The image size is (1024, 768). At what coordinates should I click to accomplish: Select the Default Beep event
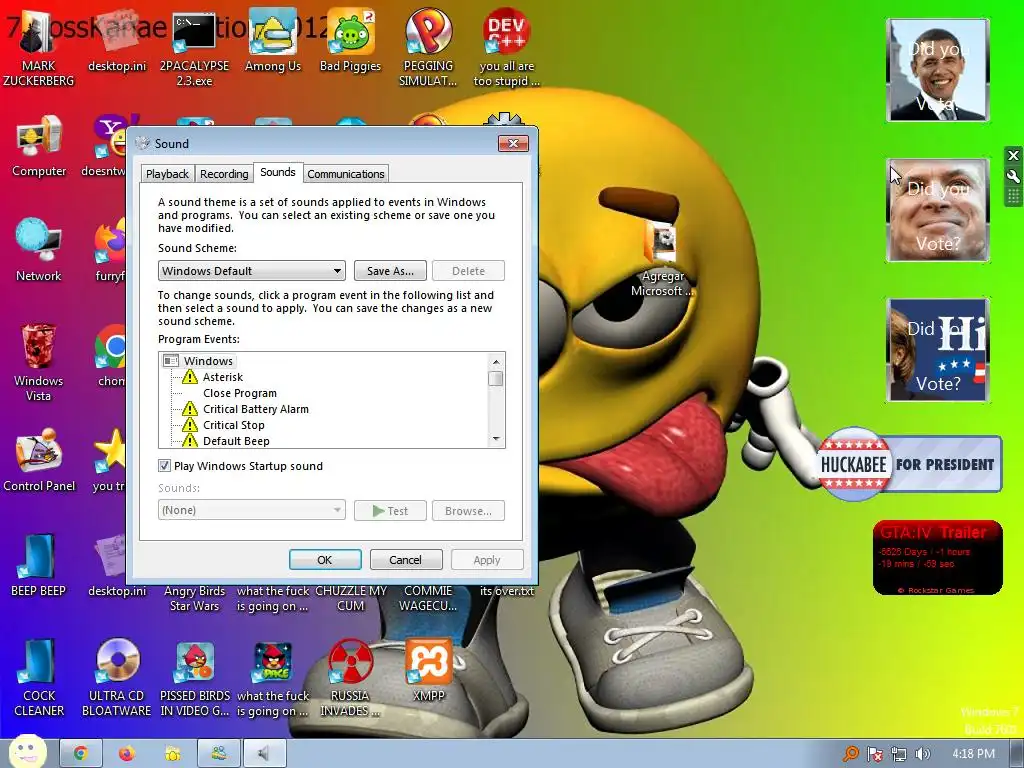(x=236, y=441)
